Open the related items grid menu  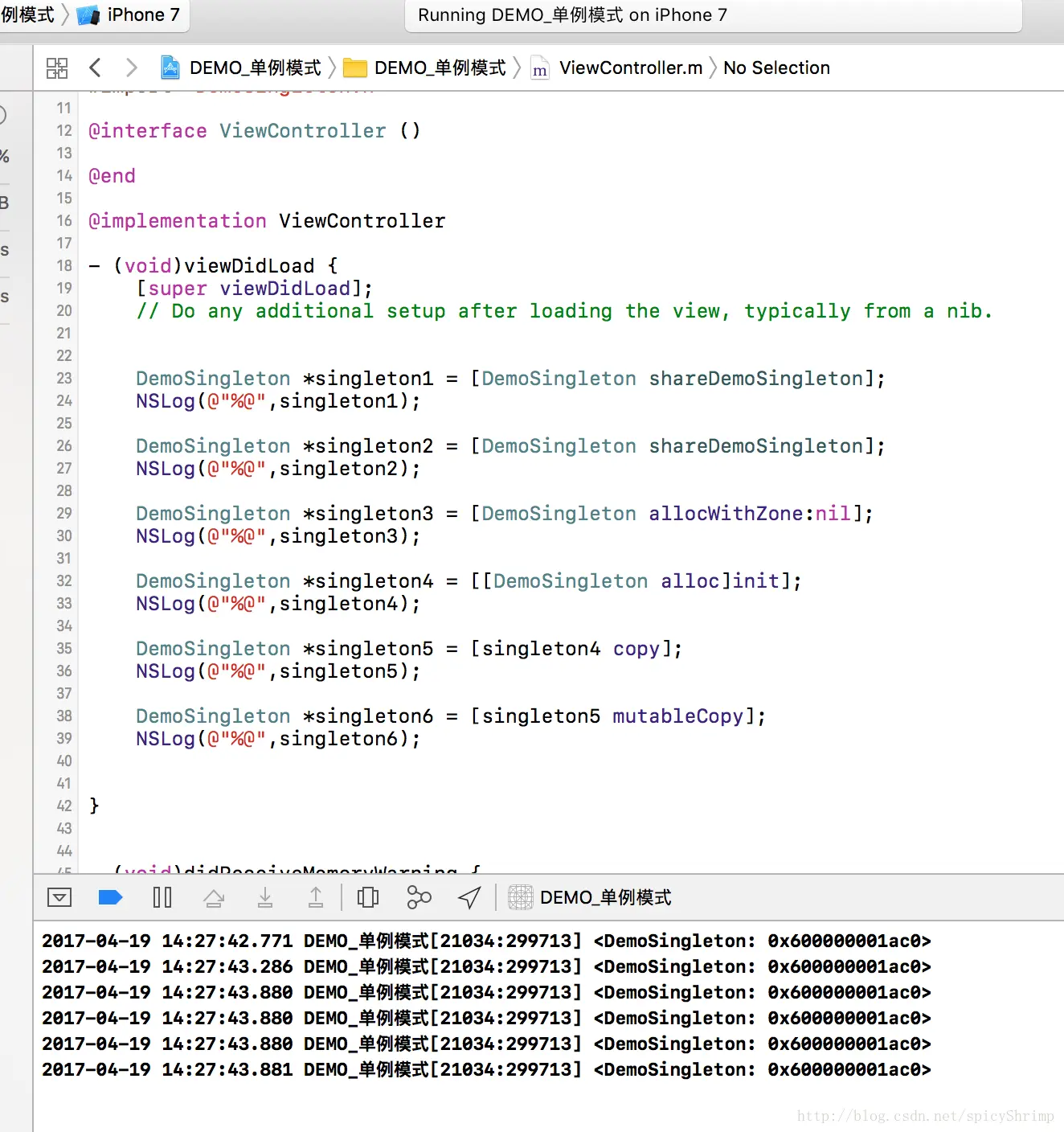pos(57,68)
